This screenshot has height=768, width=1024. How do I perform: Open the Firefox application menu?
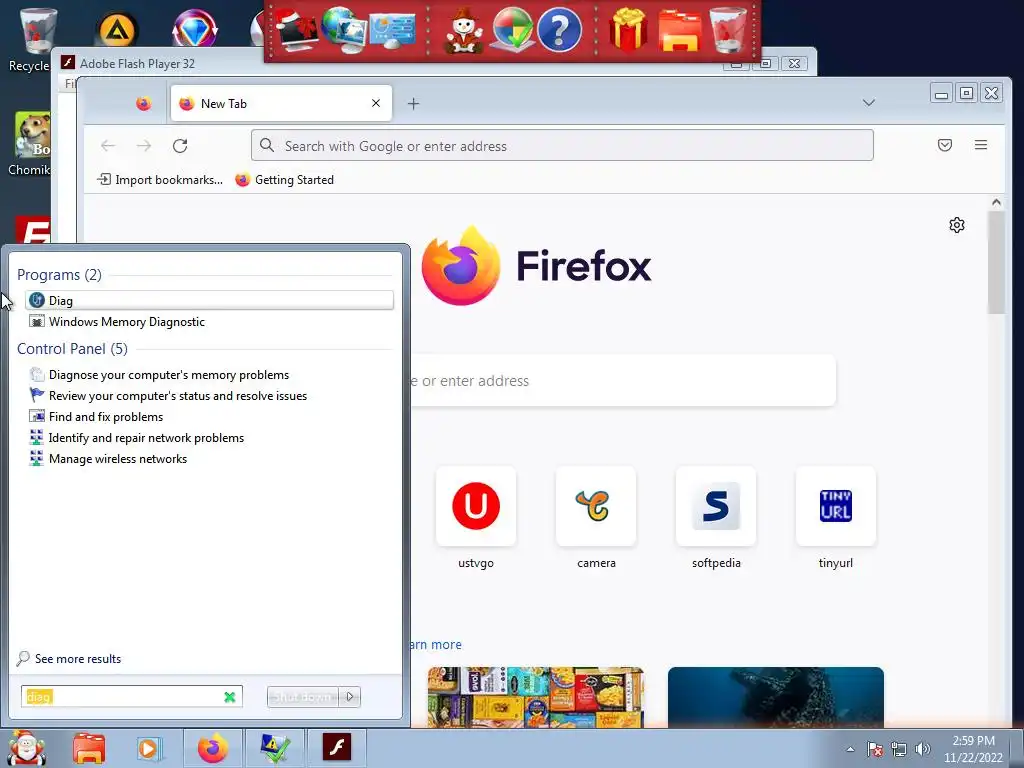981,145
